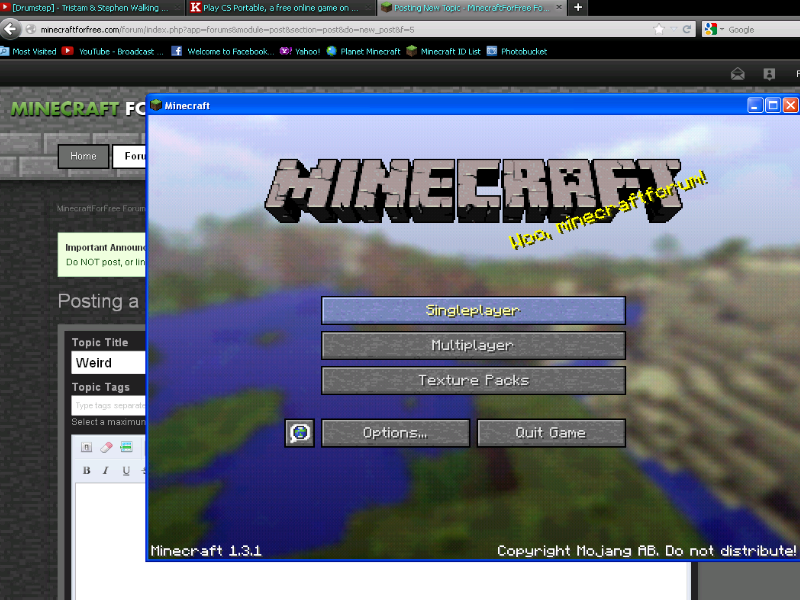Open the Google search engine dropdown
Screen dimensions: 800x600
click(x=713, y=29)
